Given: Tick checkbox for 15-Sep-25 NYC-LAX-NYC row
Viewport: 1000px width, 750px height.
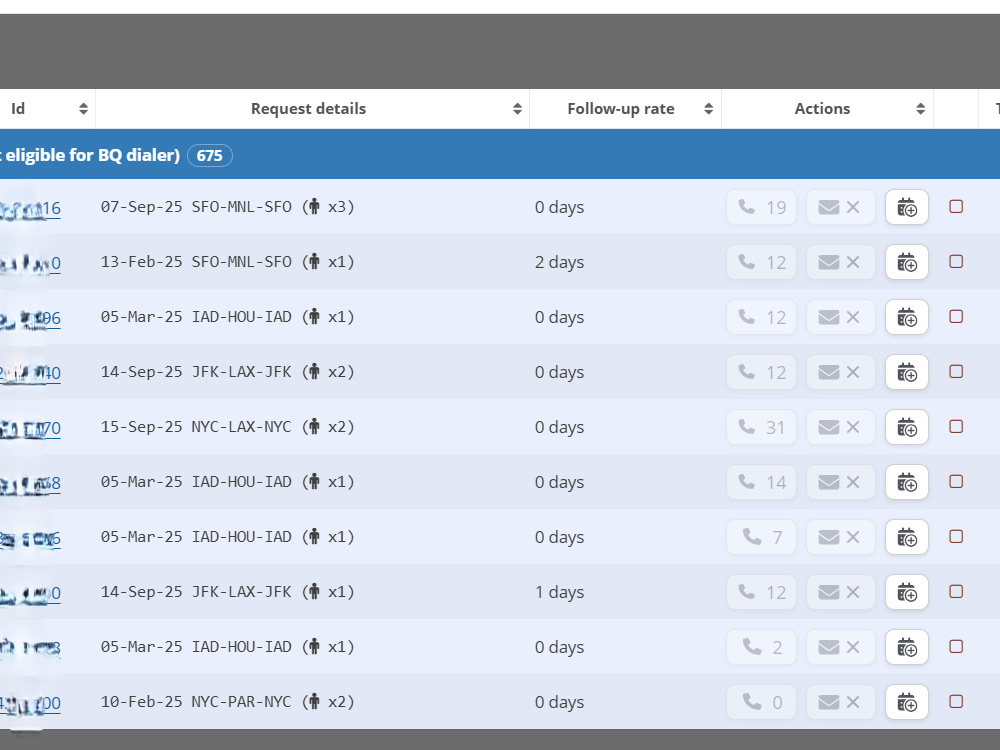Looking at the screenshot, I should point(956,427).
